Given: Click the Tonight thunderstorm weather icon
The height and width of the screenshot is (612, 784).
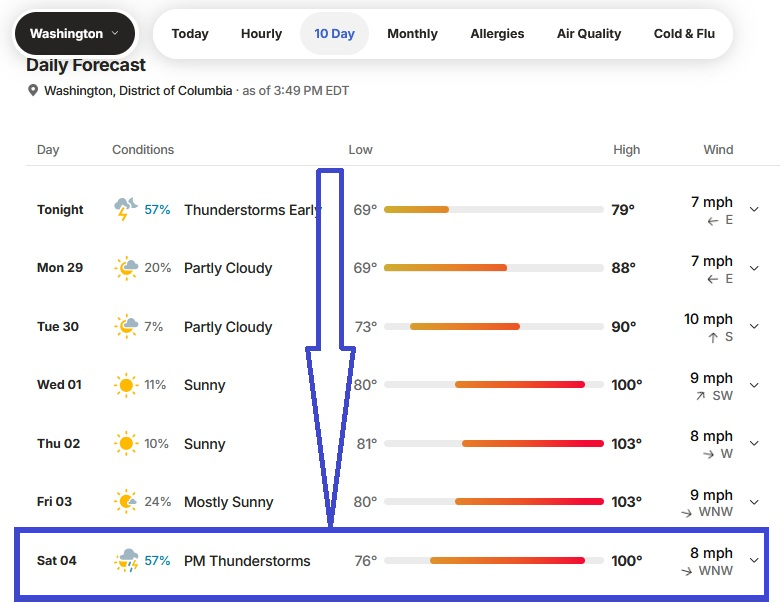Looking at the screenshot, I should pos(126,209).
